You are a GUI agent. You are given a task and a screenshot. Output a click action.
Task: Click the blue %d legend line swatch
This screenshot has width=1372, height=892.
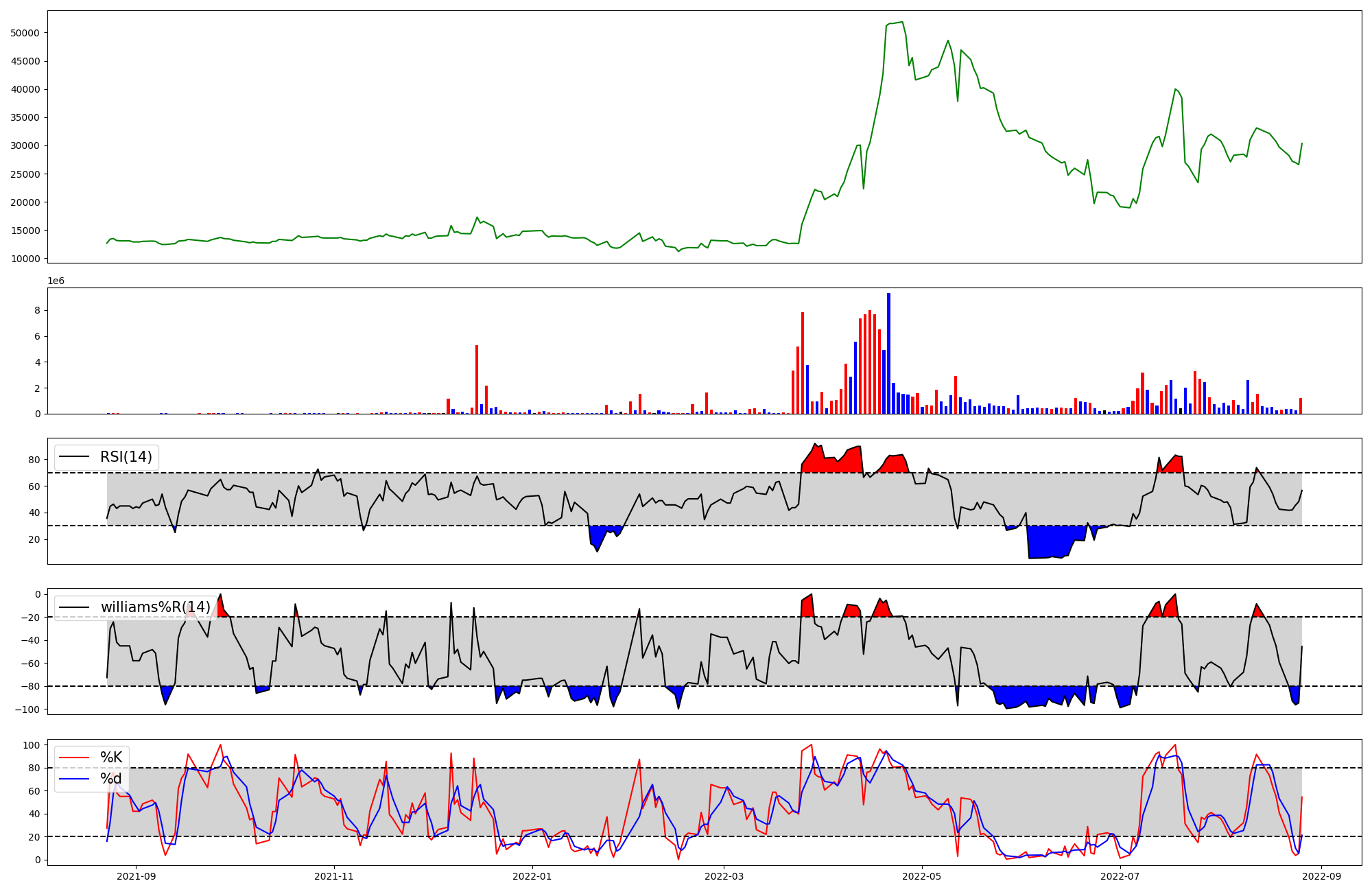point(74,779)
